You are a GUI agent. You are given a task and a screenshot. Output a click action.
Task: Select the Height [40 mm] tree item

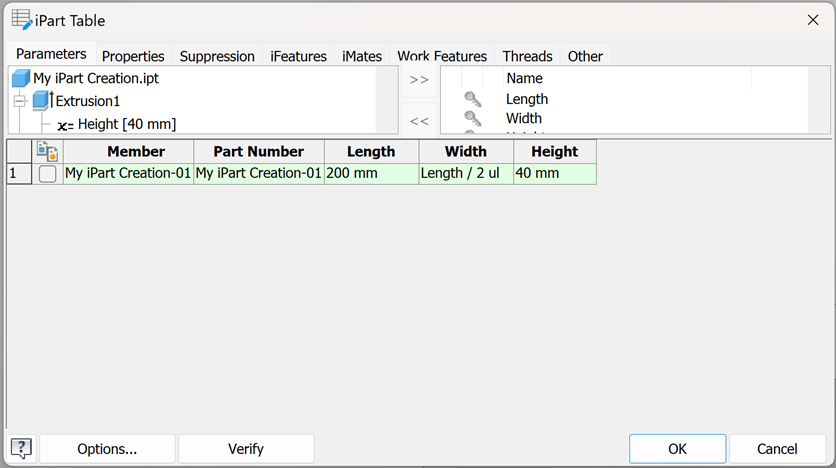[x=127, y=124]
